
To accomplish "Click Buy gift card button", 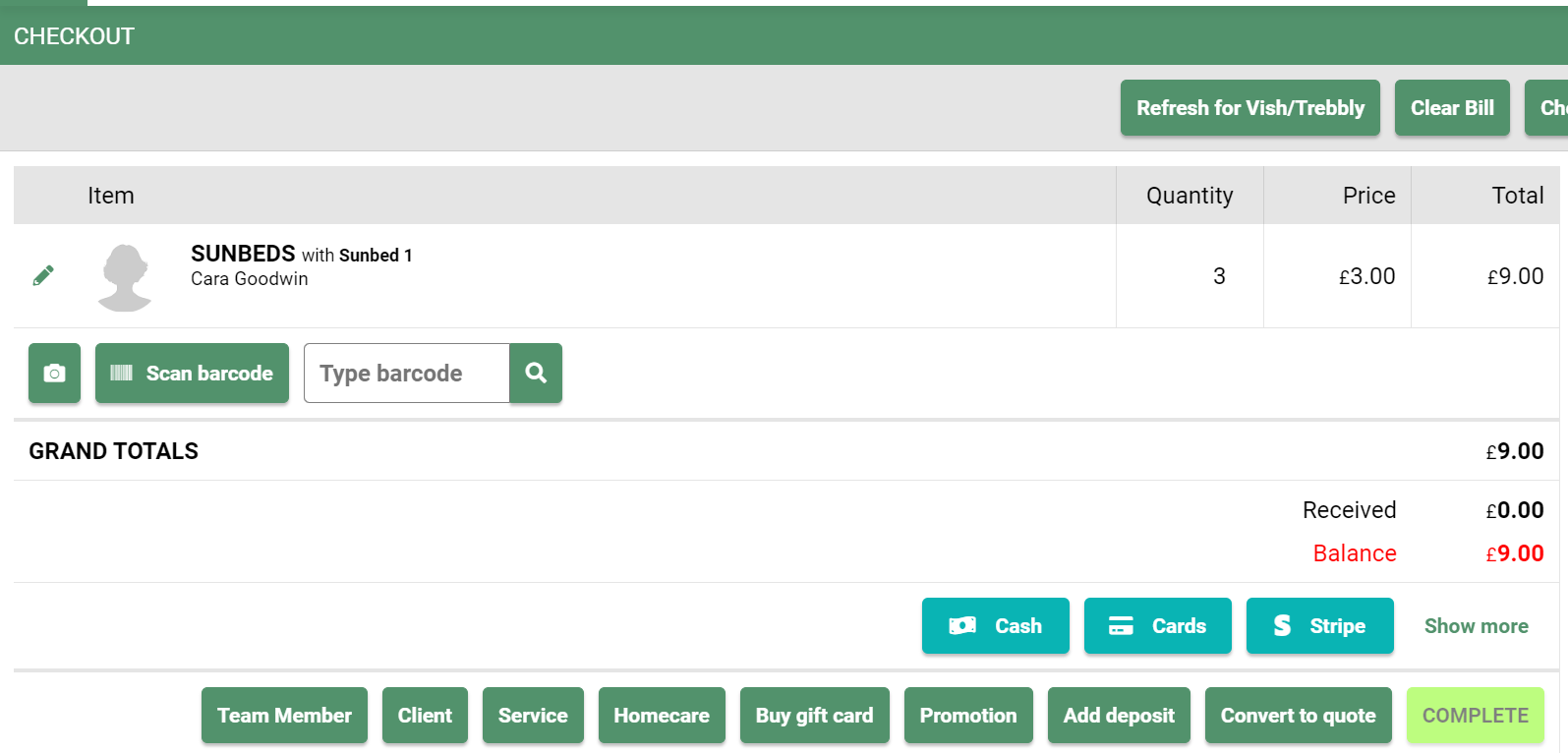I will click(814, 716).
